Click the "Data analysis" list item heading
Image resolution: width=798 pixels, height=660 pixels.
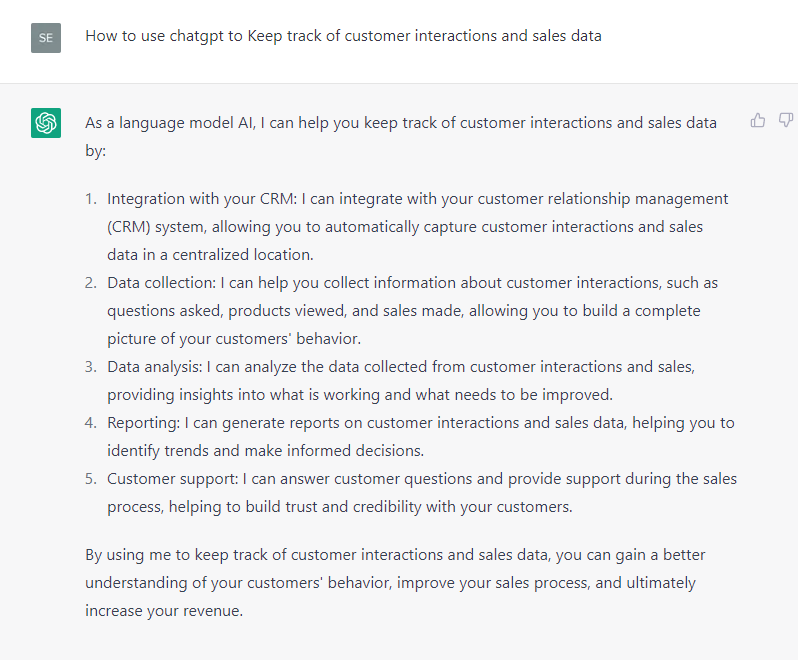click(x=155, y=367)
